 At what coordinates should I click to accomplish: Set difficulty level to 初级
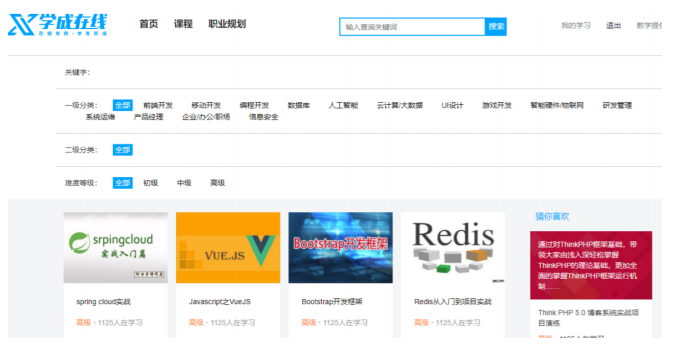(x=151, y=183)
